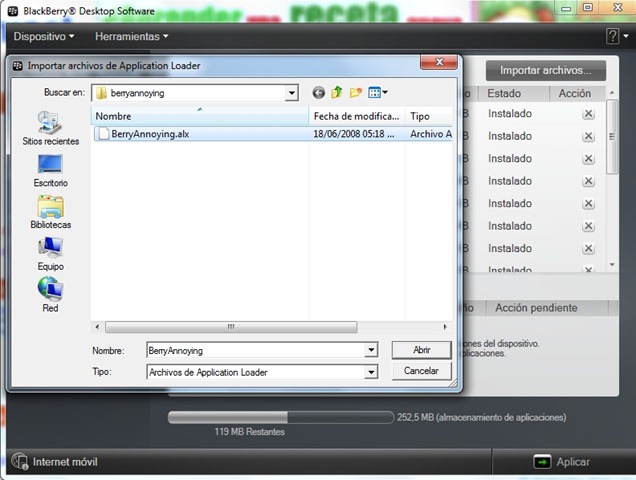Click the Abrir button
Image resolution: width=636 pixels, height=480 pixels.
point(421,350)
